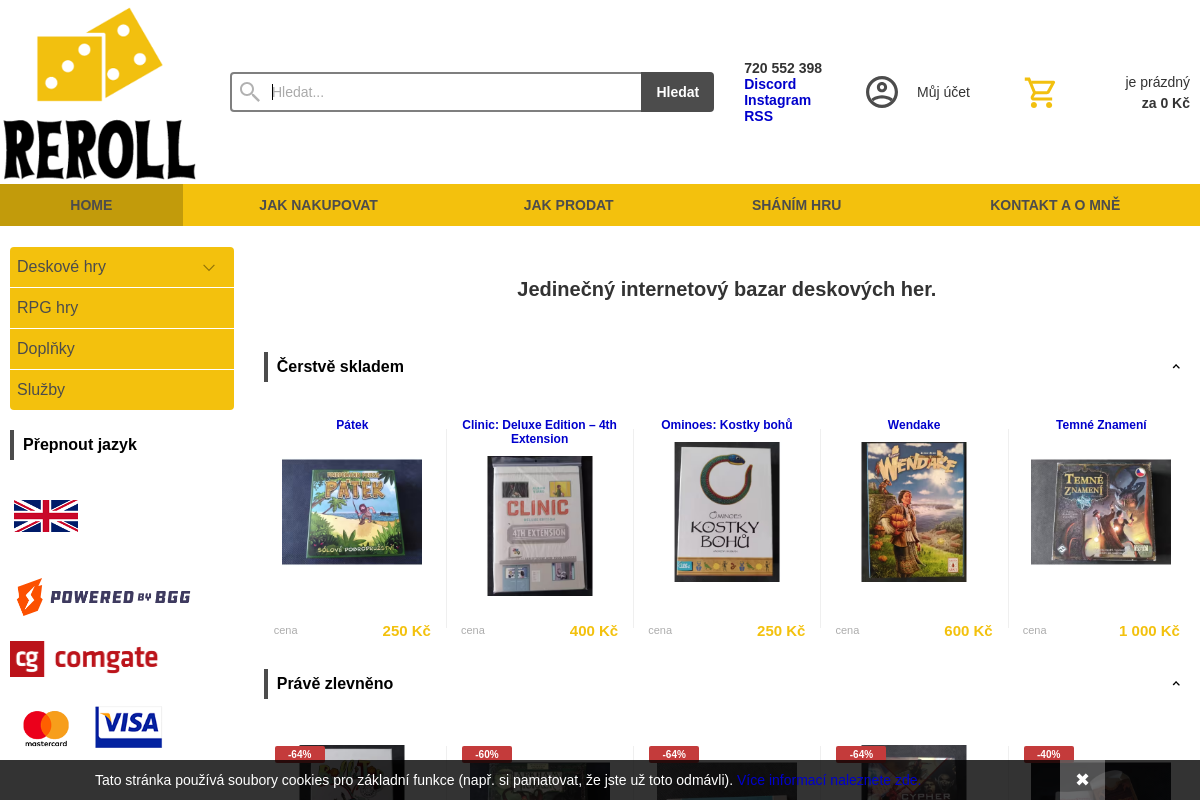Open Clinic: Deluxe Edition – 4th Extension title
1200x800 pixels.
(x=539, y=432)
